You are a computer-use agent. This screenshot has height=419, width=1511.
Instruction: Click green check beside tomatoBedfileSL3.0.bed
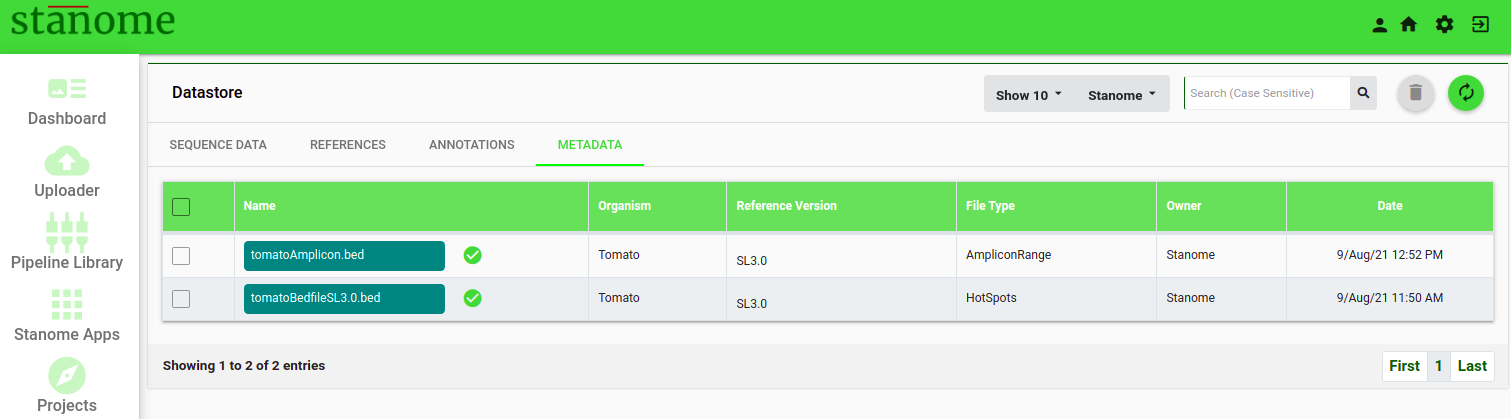(473, 298)
